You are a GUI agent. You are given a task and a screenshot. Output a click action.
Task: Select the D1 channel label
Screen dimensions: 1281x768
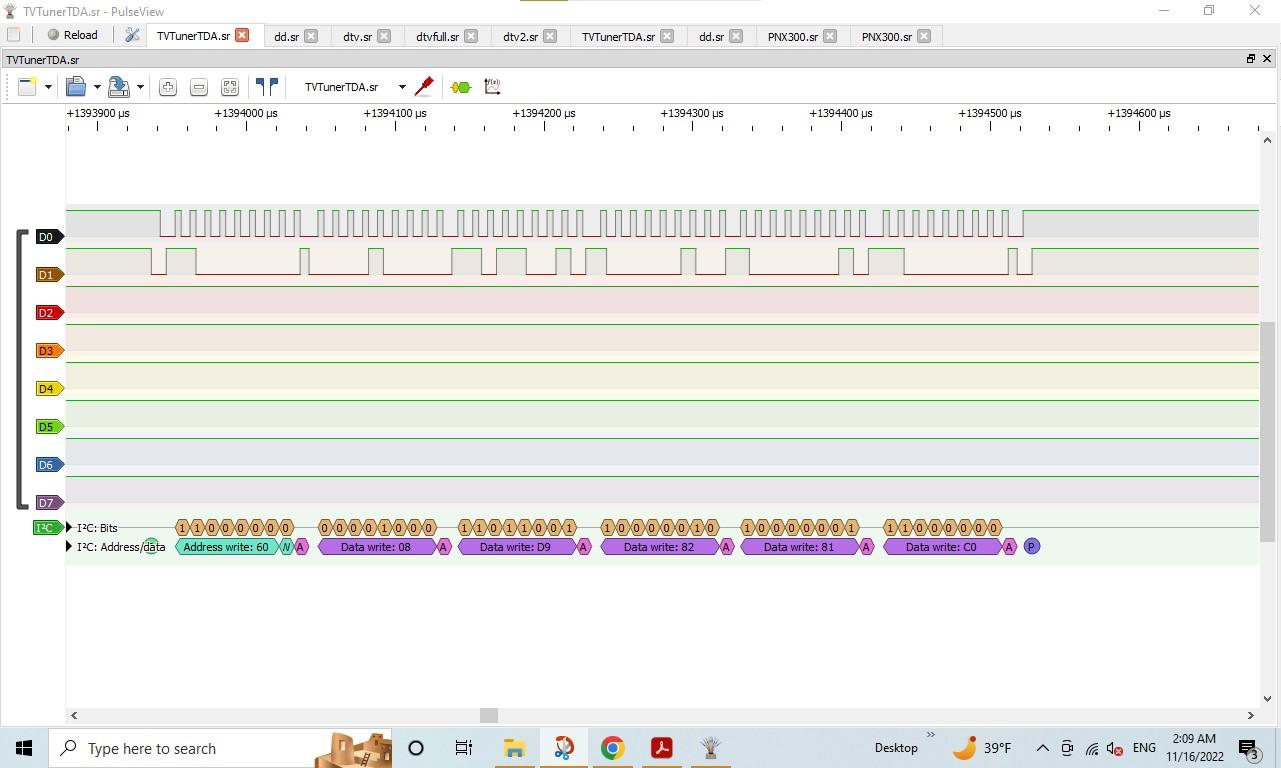[x=49, y=275]
